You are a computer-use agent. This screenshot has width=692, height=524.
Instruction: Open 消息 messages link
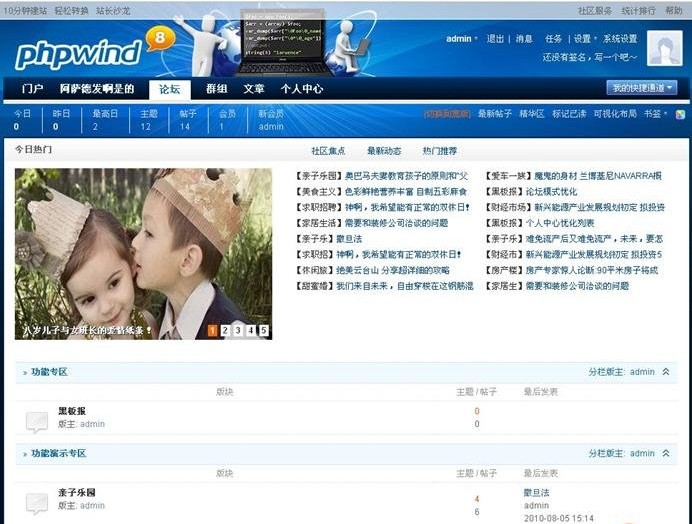click(524, 39)
